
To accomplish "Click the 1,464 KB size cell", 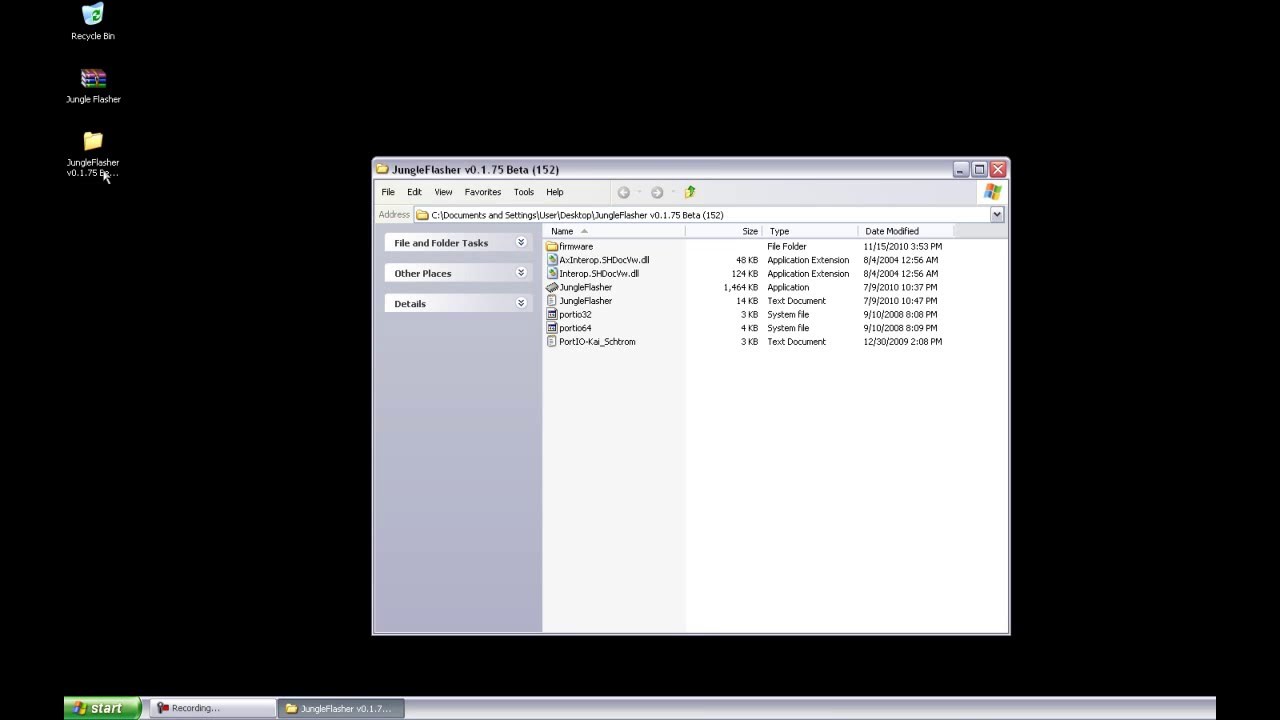I will pyautogui.click(x=741, y=288).
